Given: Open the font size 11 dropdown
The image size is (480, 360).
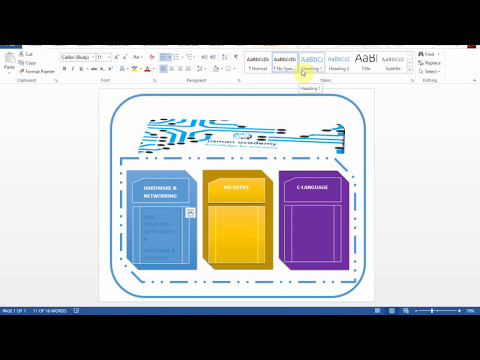Looking at the screenshot, I should [109, 57].
